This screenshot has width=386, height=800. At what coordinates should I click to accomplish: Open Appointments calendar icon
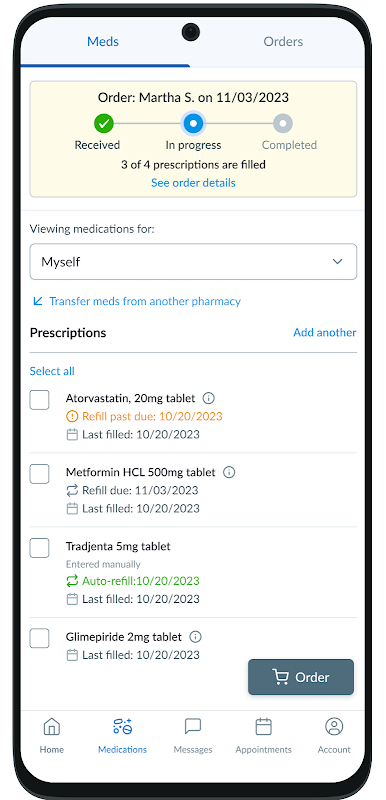click(x=263, y=727)
